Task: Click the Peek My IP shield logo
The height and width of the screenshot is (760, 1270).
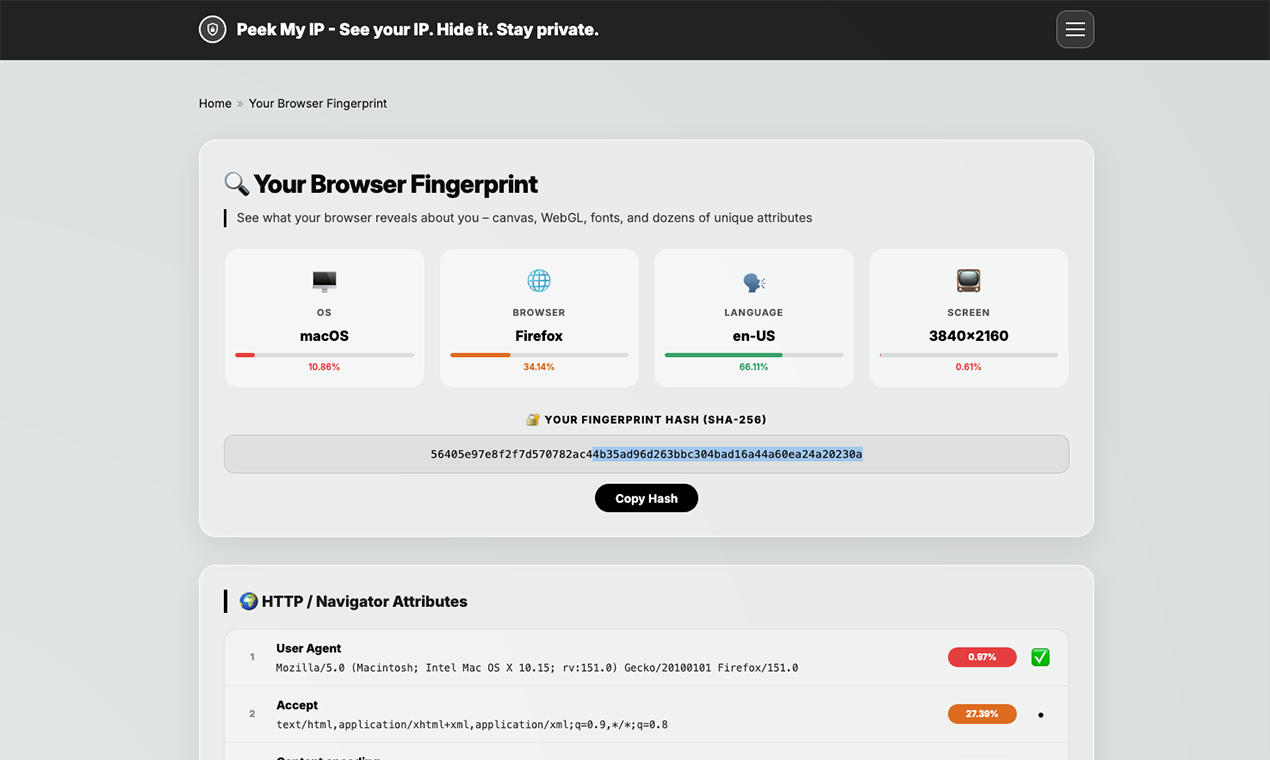Action: [x=212, y=30]
